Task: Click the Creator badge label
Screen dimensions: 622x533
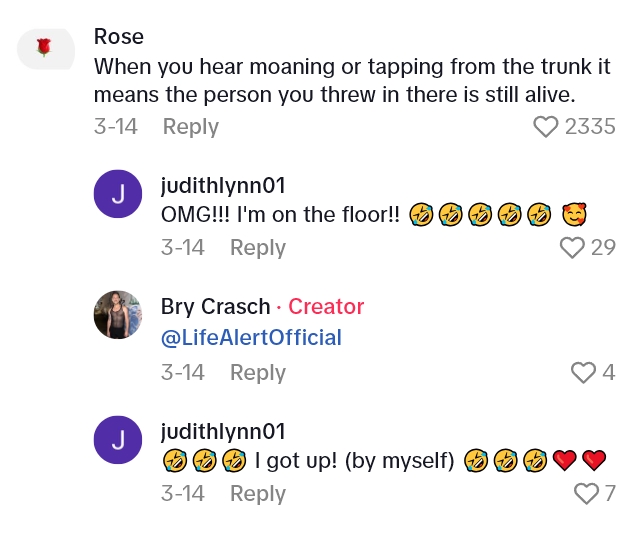Action: tap(326, 307)
